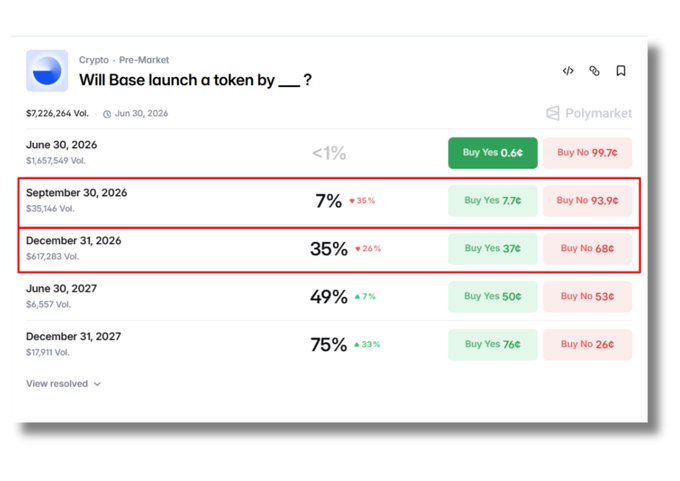Buy No at 99.7¢ for June 30, 2026

tap(587, 153)
